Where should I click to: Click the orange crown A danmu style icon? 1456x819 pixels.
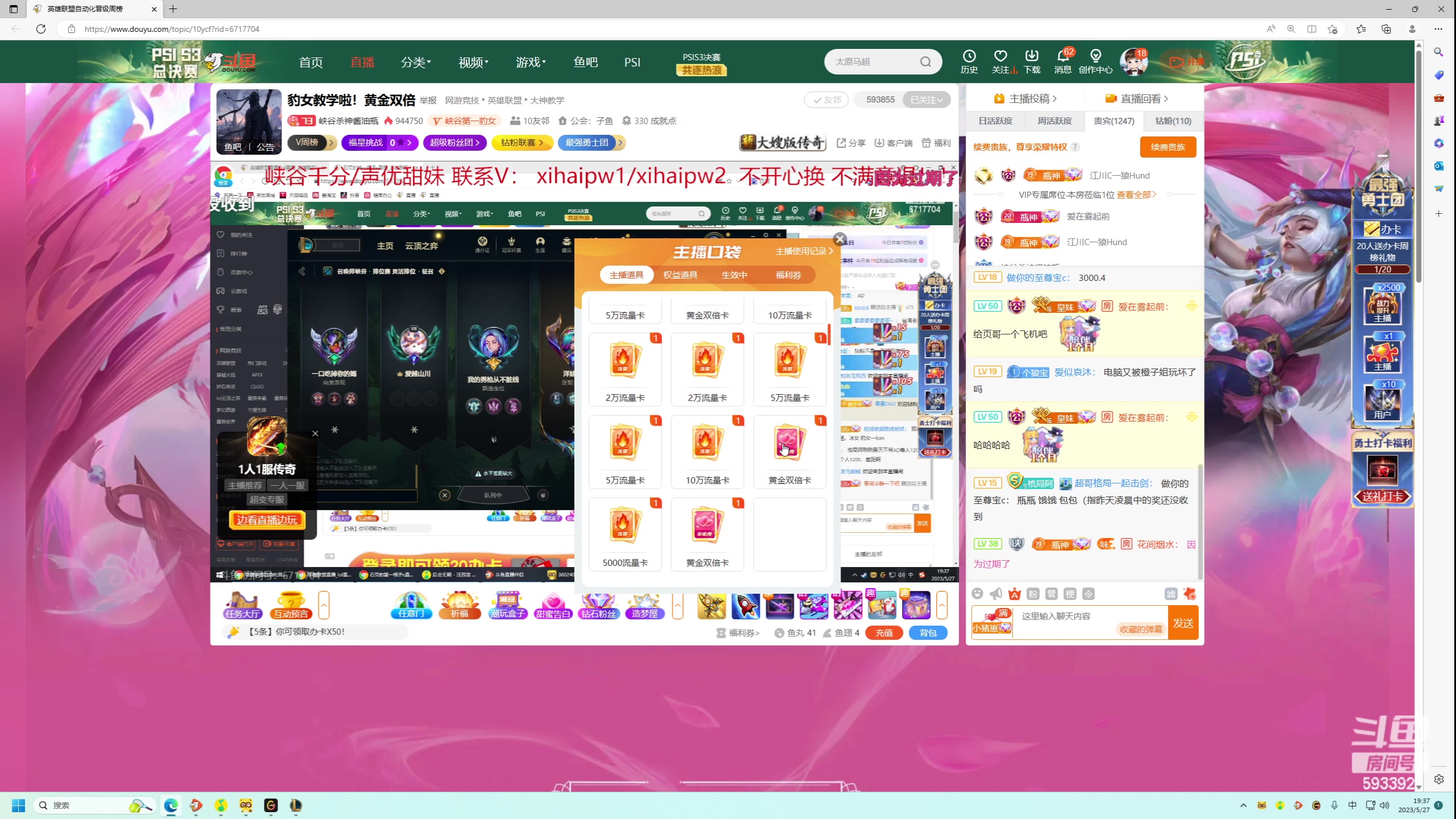[1015, 594]
